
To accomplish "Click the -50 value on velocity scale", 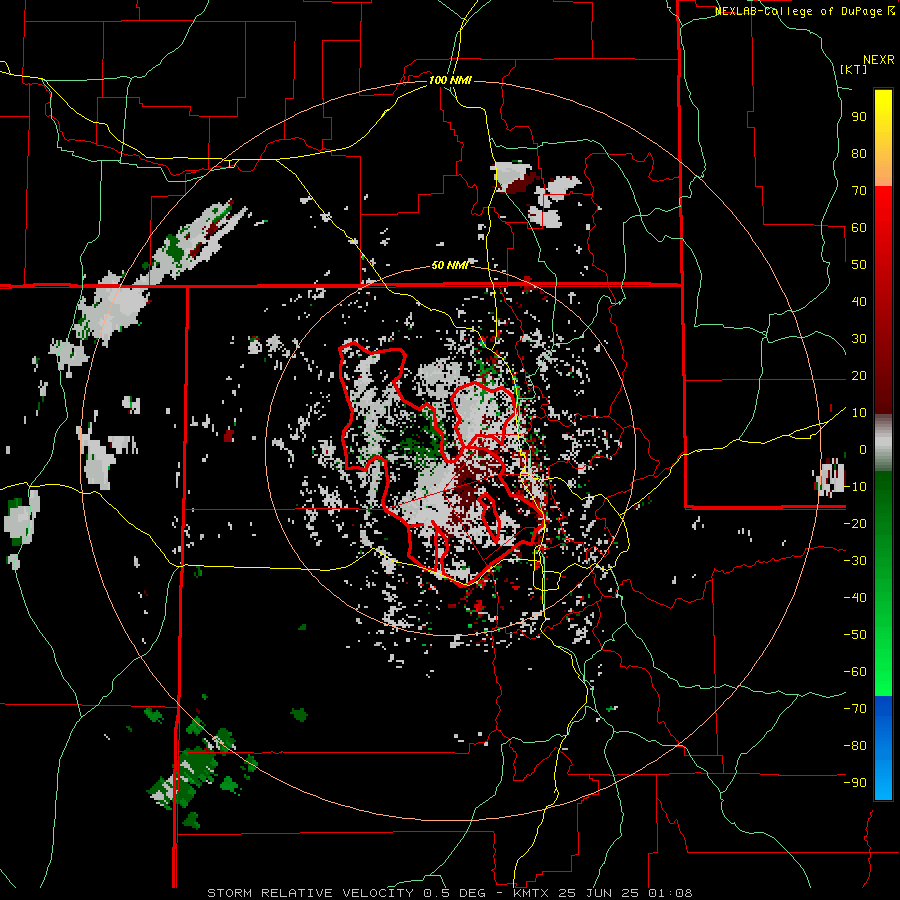I will tap(855, 635).
